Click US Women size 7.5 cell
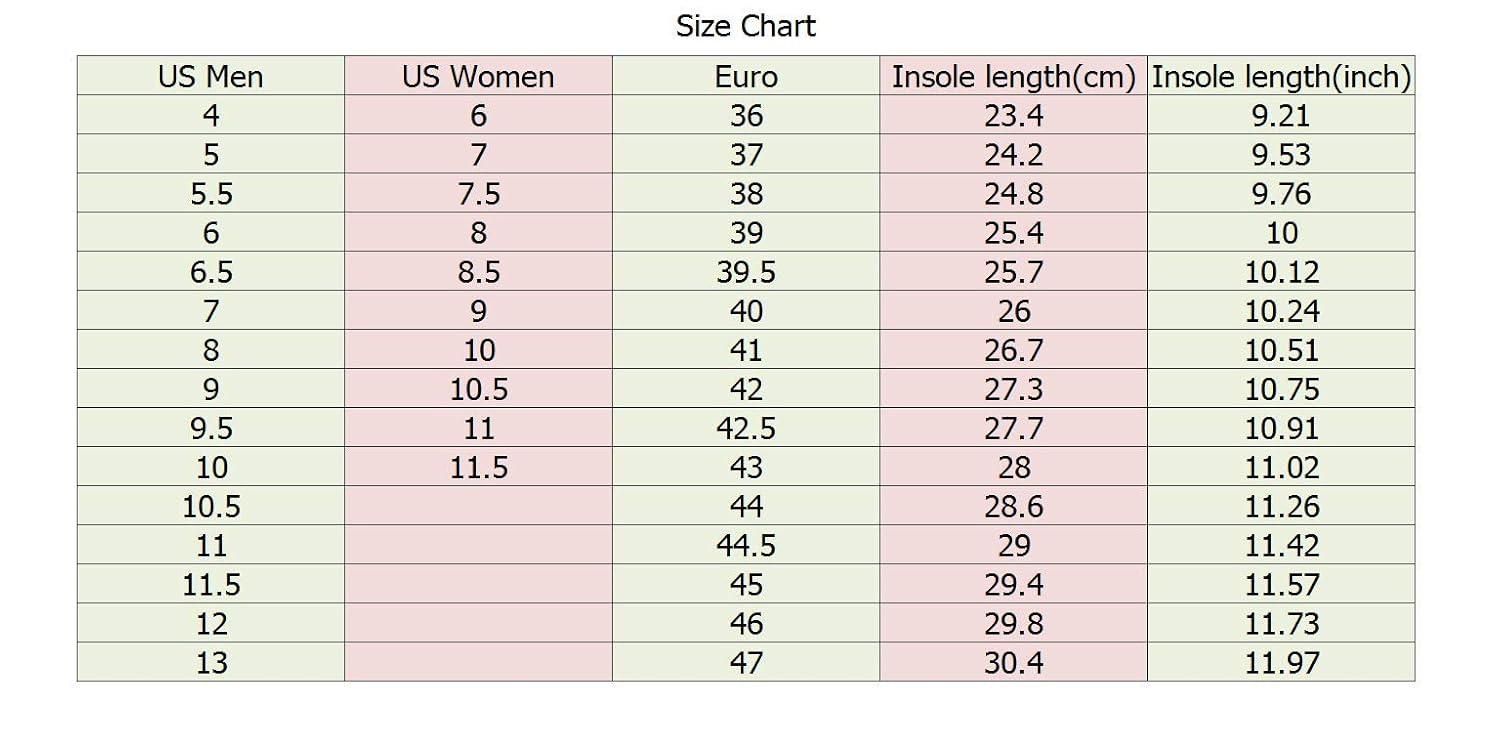The width and height of the screenshot is (1500, 729). [478, 194]
